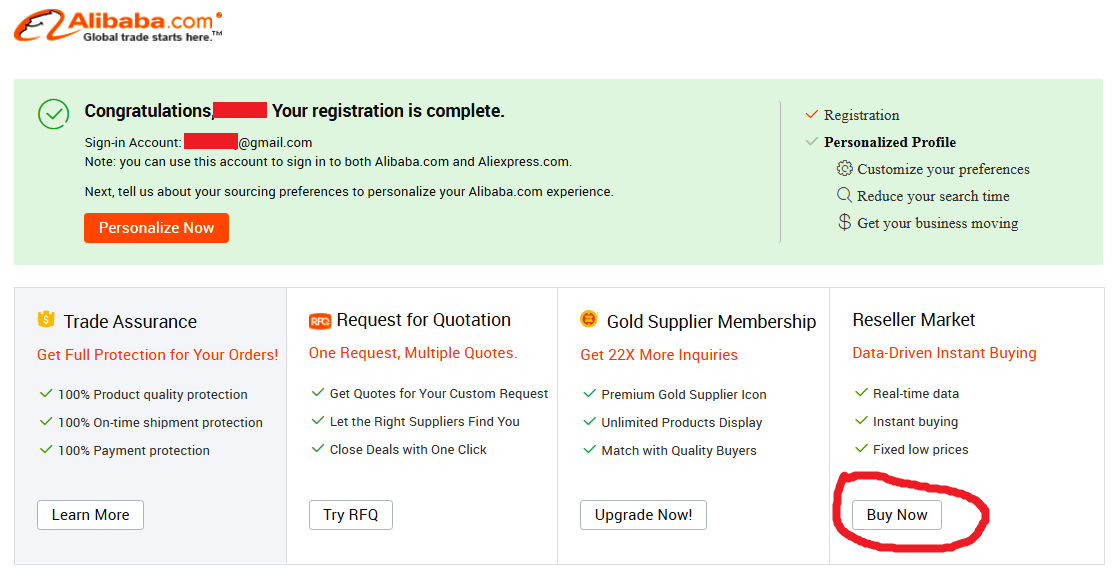Click the dollar icon beside Get your business moving

pyautogui.click(x=844, y=222)
